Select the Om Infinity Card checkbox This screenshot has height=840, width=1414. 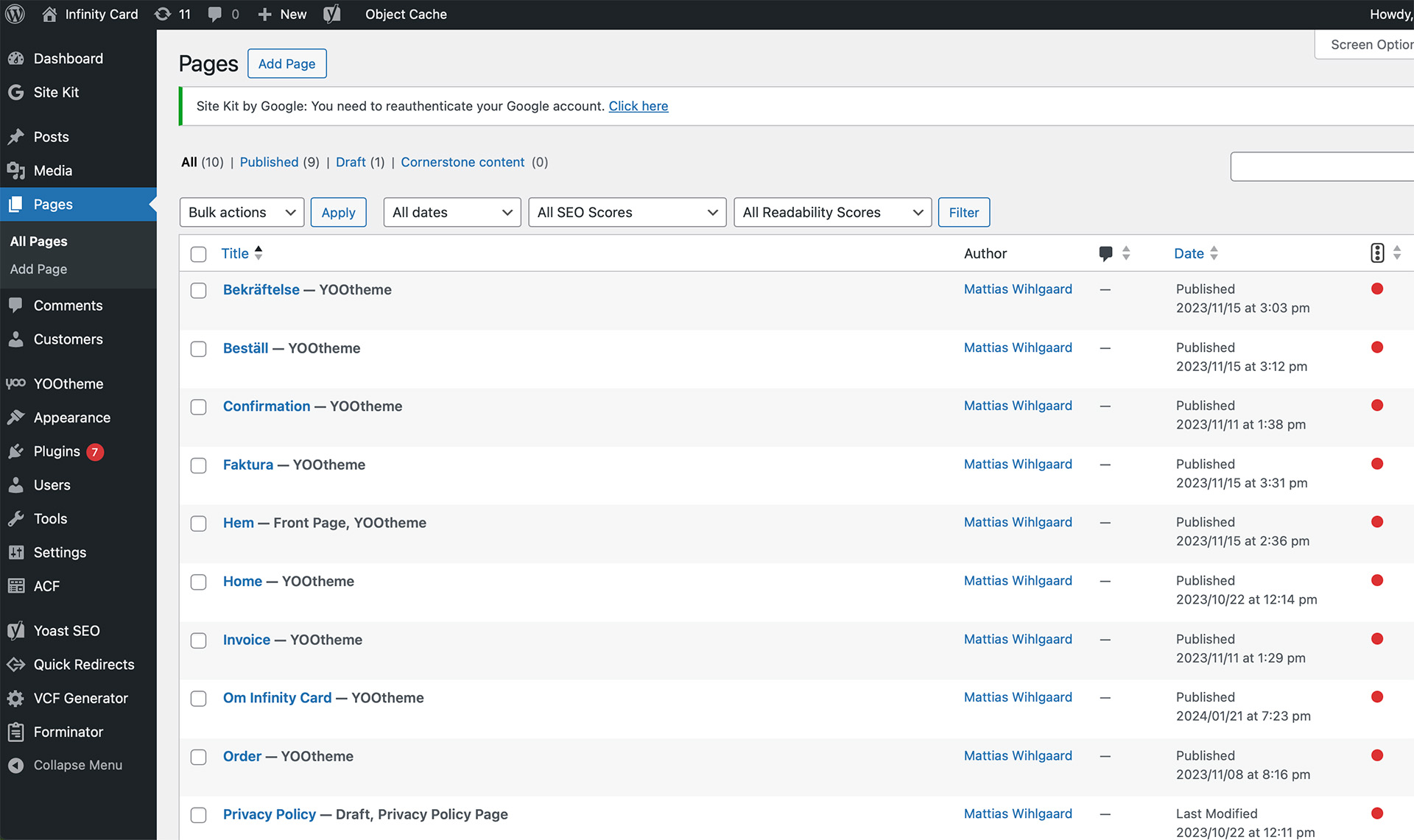[198, 699]
